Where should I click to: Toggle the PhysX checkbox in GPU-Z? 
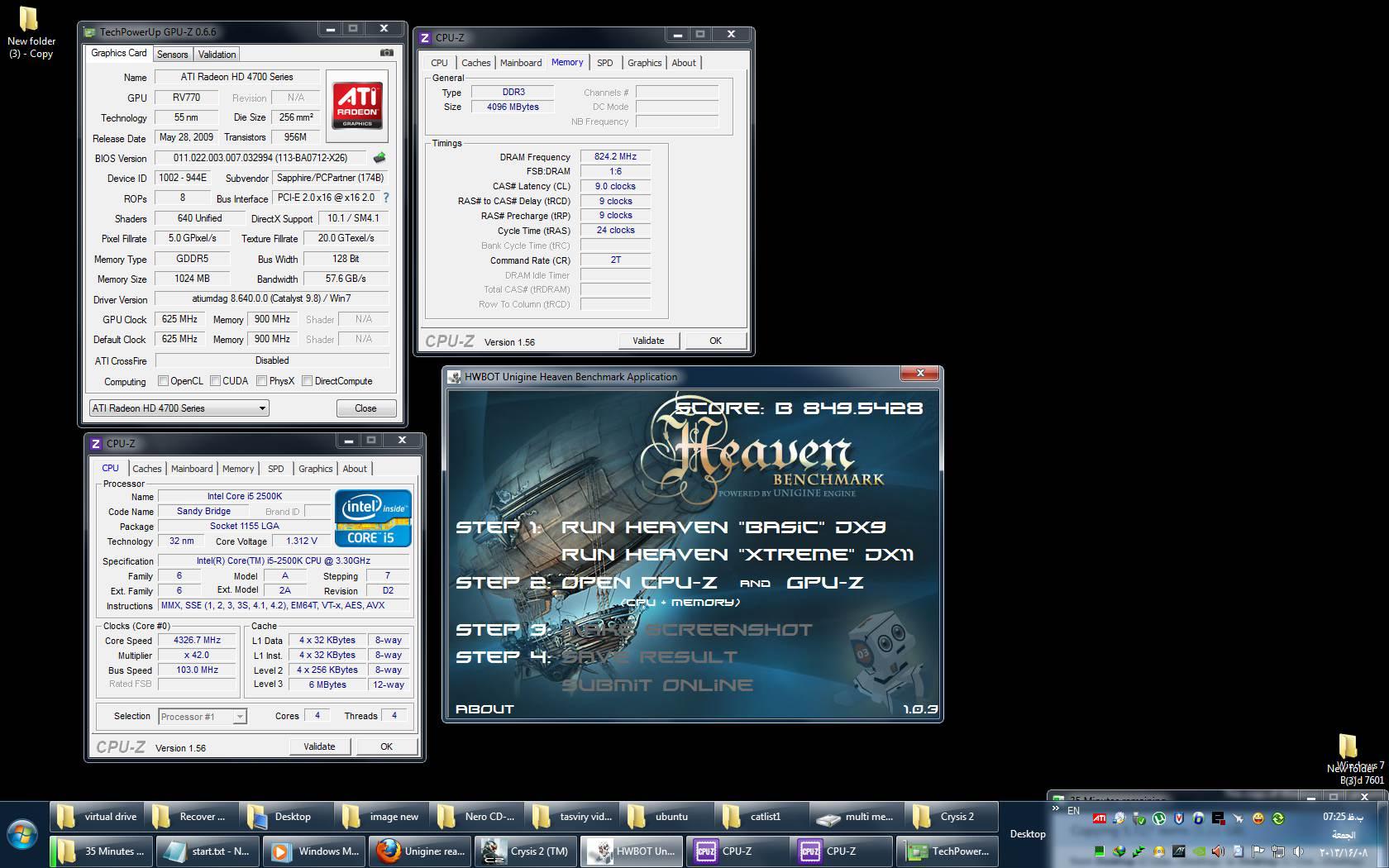pos(261,381)
